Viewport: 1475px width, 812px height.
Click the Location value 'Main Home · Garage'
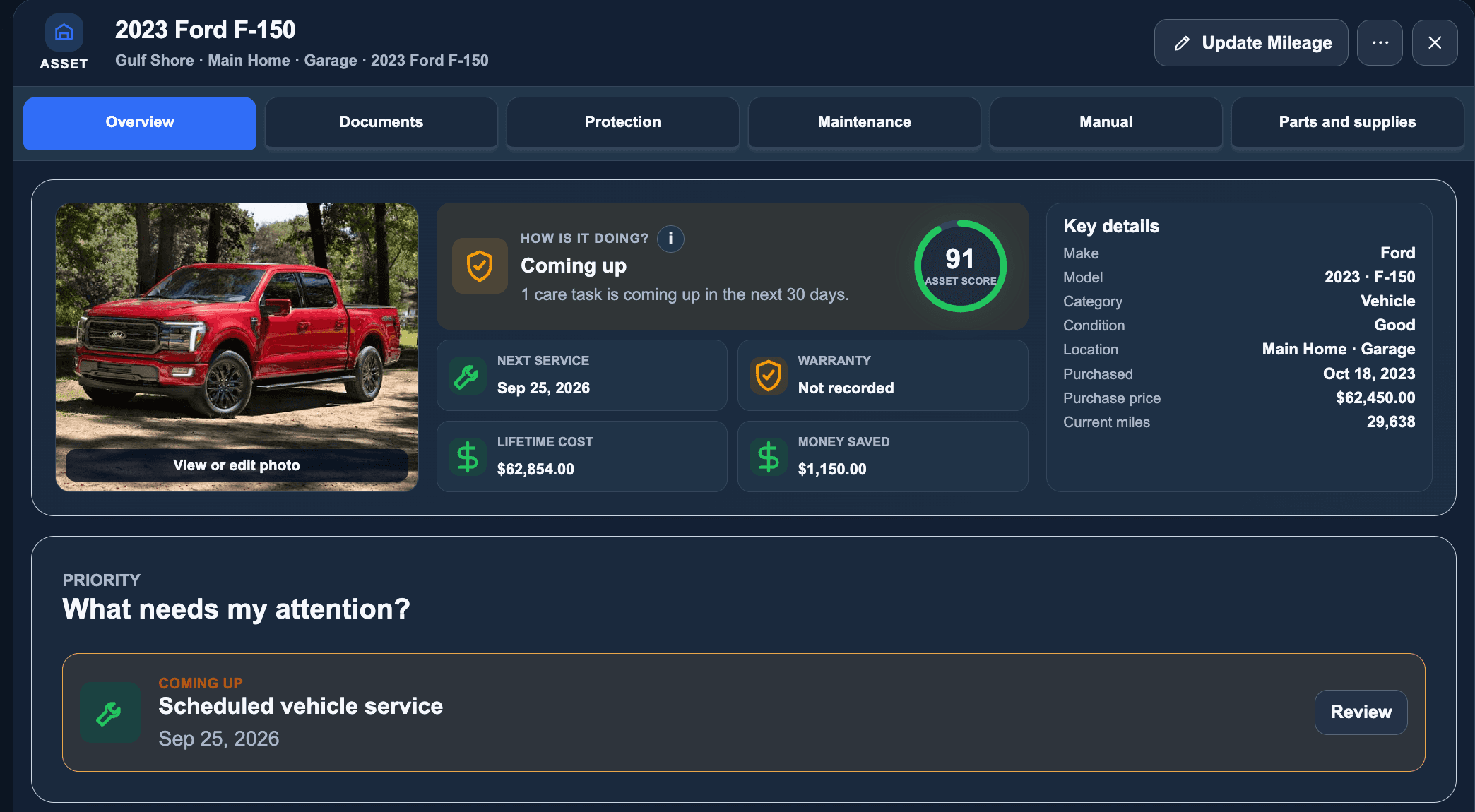coord(1339,350)
